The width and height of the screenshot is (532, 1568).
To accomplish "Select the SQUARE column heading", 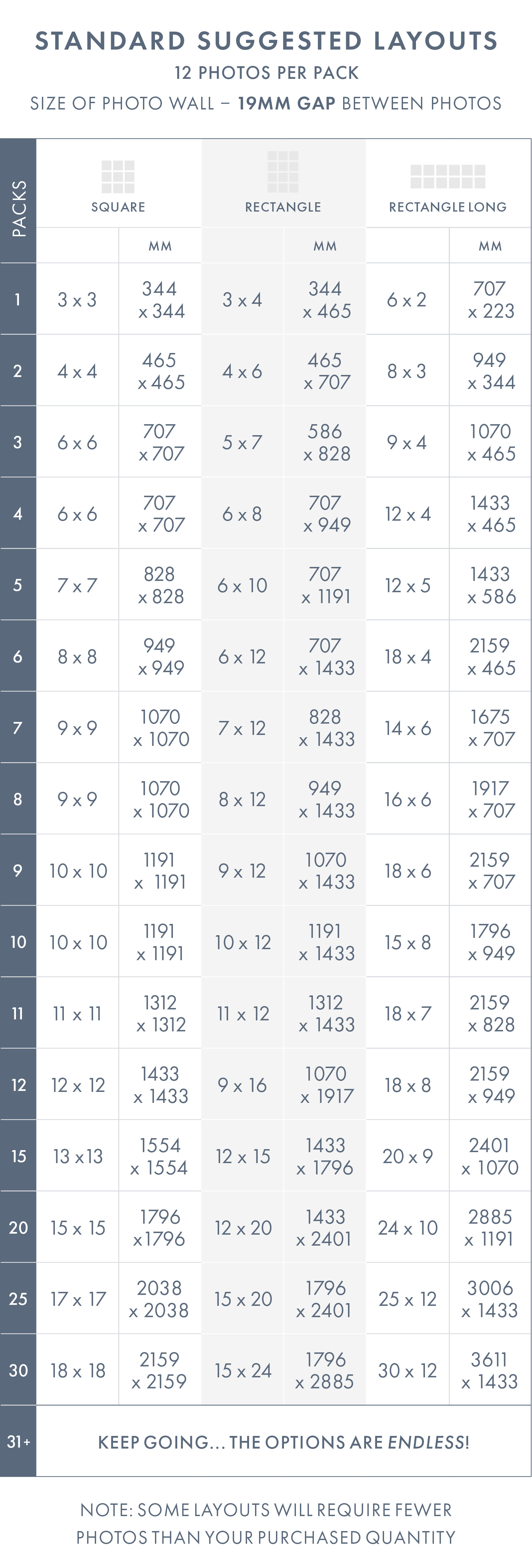I will point(118,207).
